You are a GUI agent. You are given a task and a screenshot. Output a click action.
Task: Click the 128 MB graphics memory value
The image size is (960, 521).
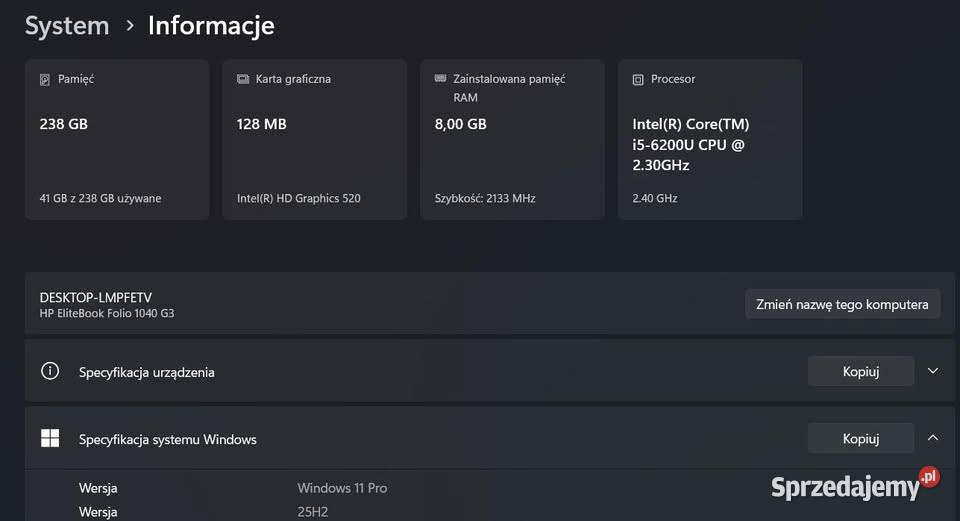pos(261,124)
